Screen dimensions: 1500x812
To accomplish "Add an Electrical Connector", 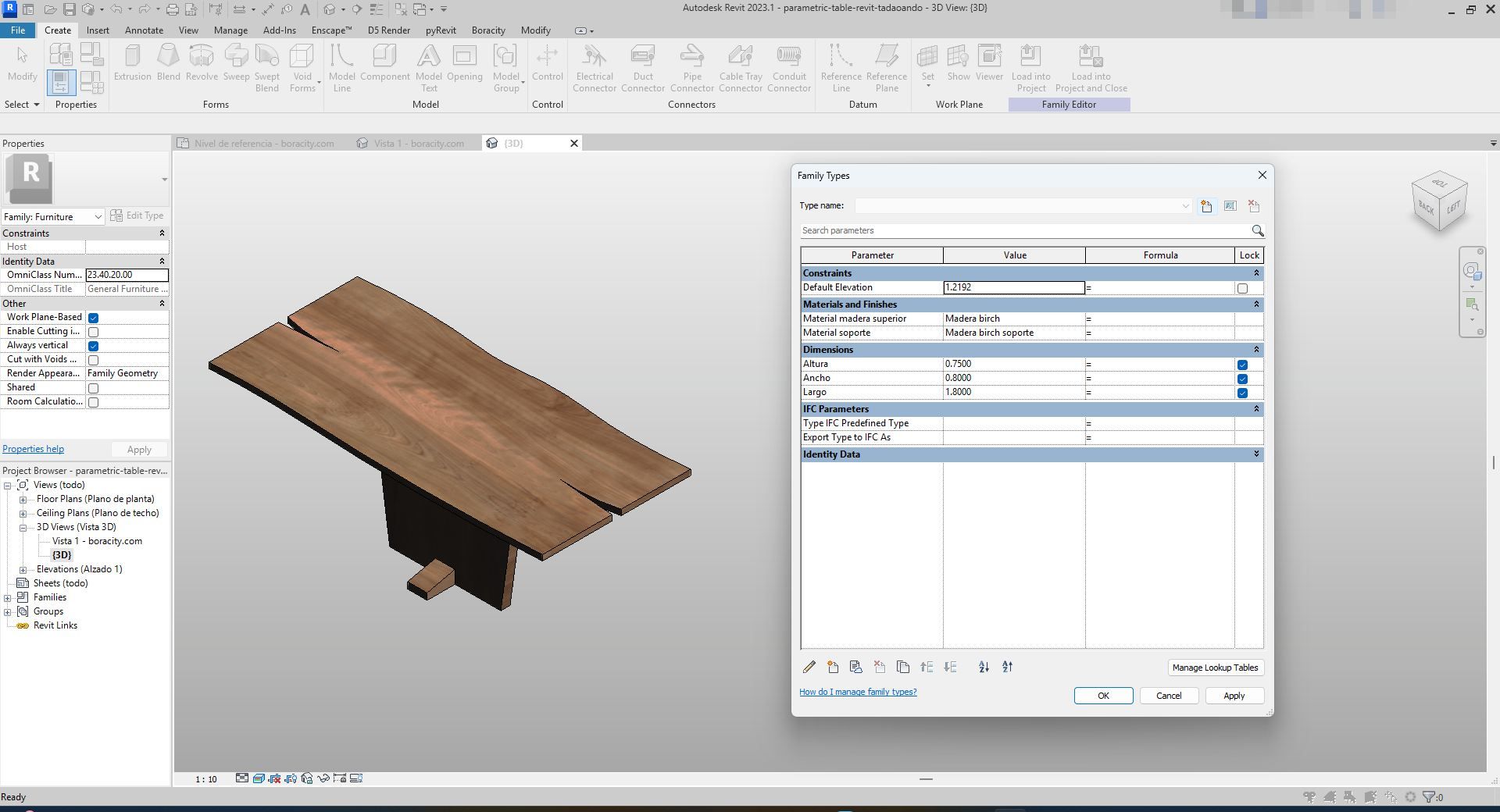I will (595, 68).
